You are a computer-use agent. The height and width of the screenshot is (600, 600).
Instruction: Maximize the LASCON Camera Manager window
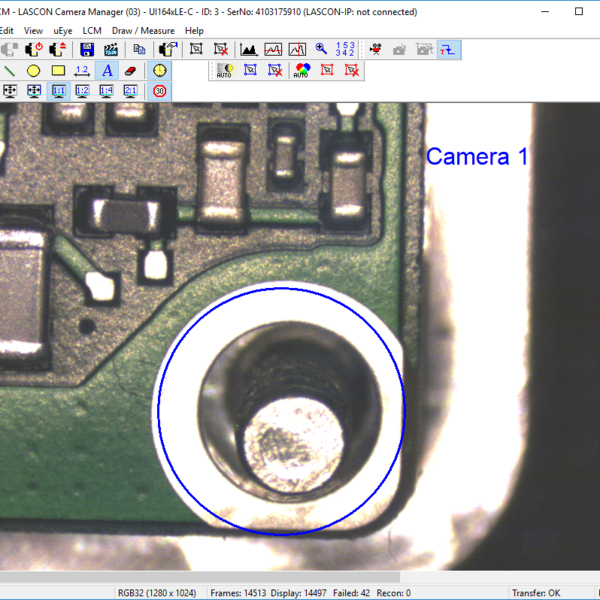coord(579,11)
